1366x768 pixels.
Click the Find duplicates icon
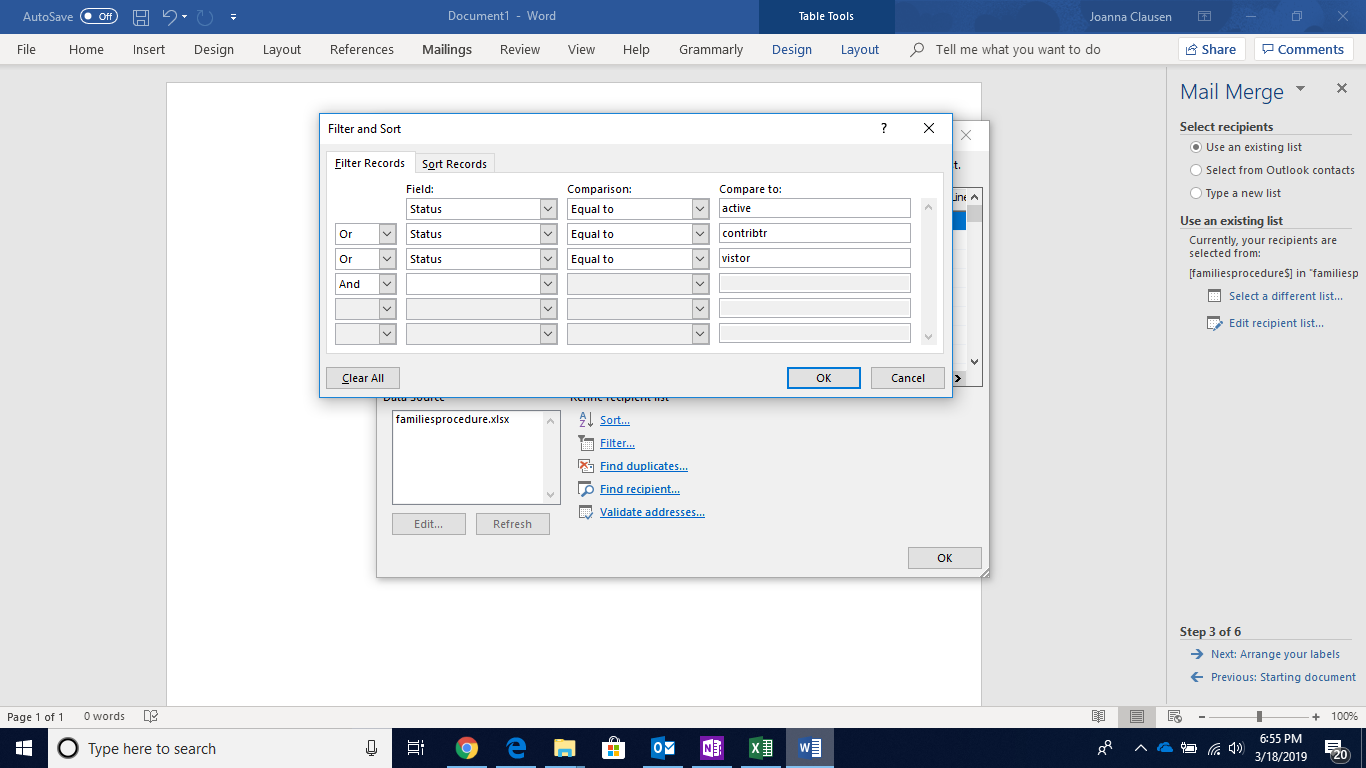click(587, 466)
